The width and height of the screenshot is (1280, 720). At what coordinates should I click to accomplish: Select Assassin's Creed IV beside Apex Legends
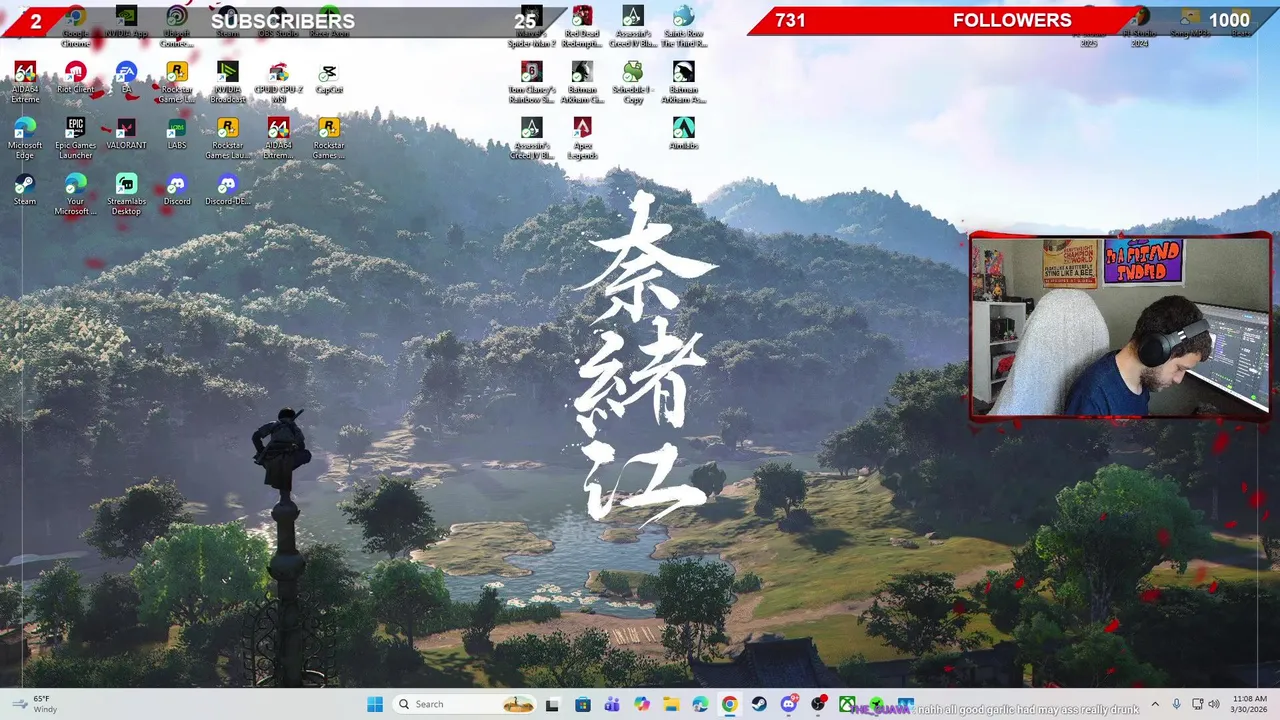tap(531, 139)
